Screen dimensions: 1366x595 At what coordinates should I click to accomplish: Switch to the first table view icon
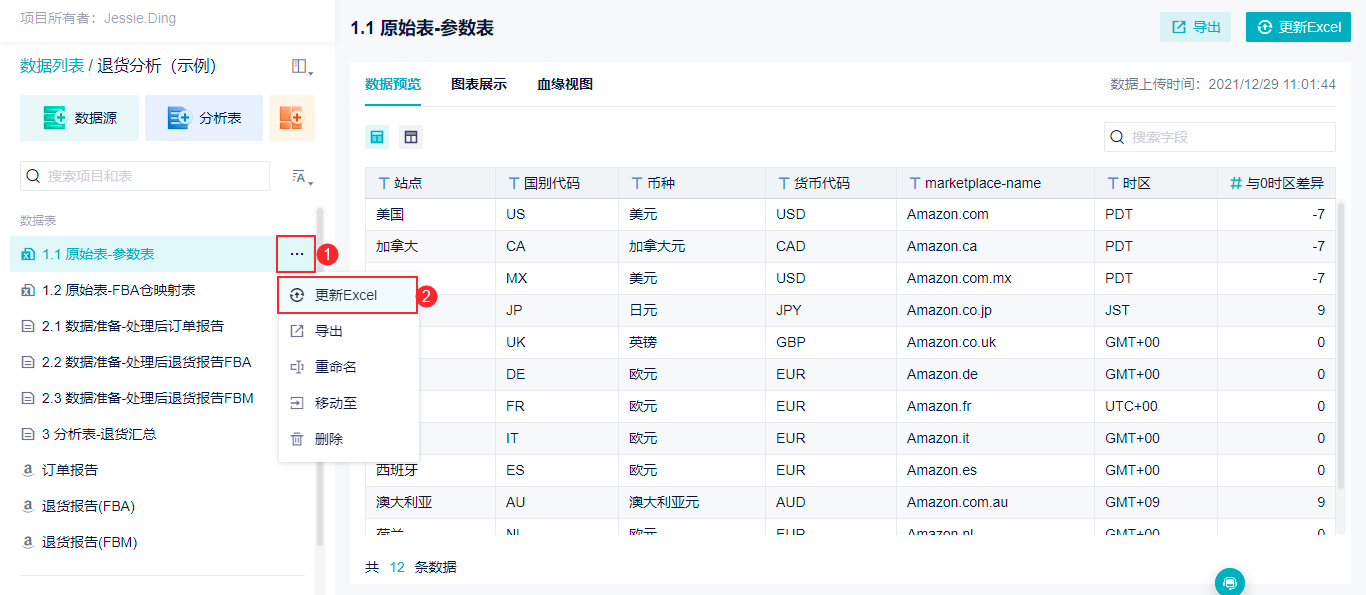377,137
